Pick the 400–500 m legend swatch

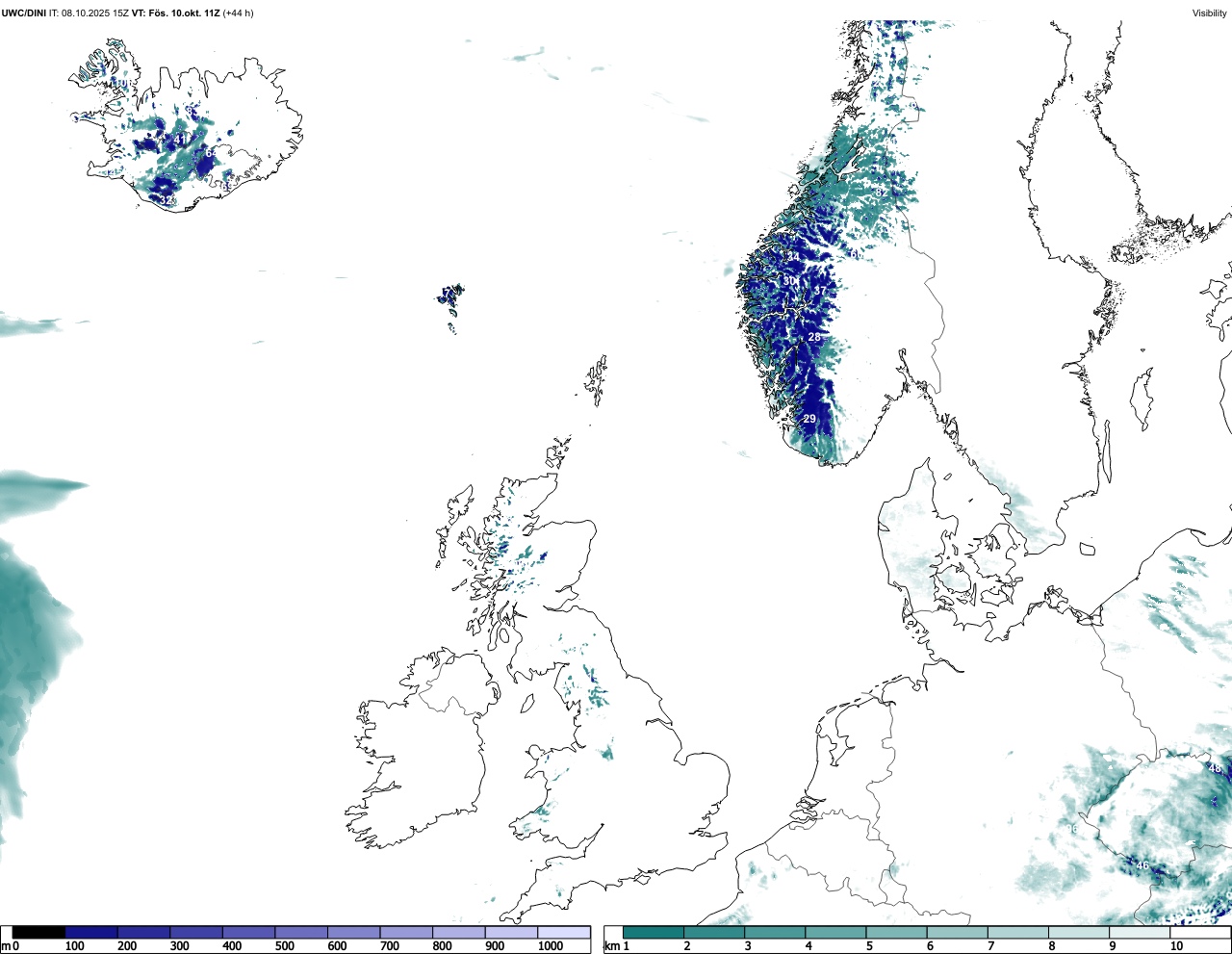248,933
